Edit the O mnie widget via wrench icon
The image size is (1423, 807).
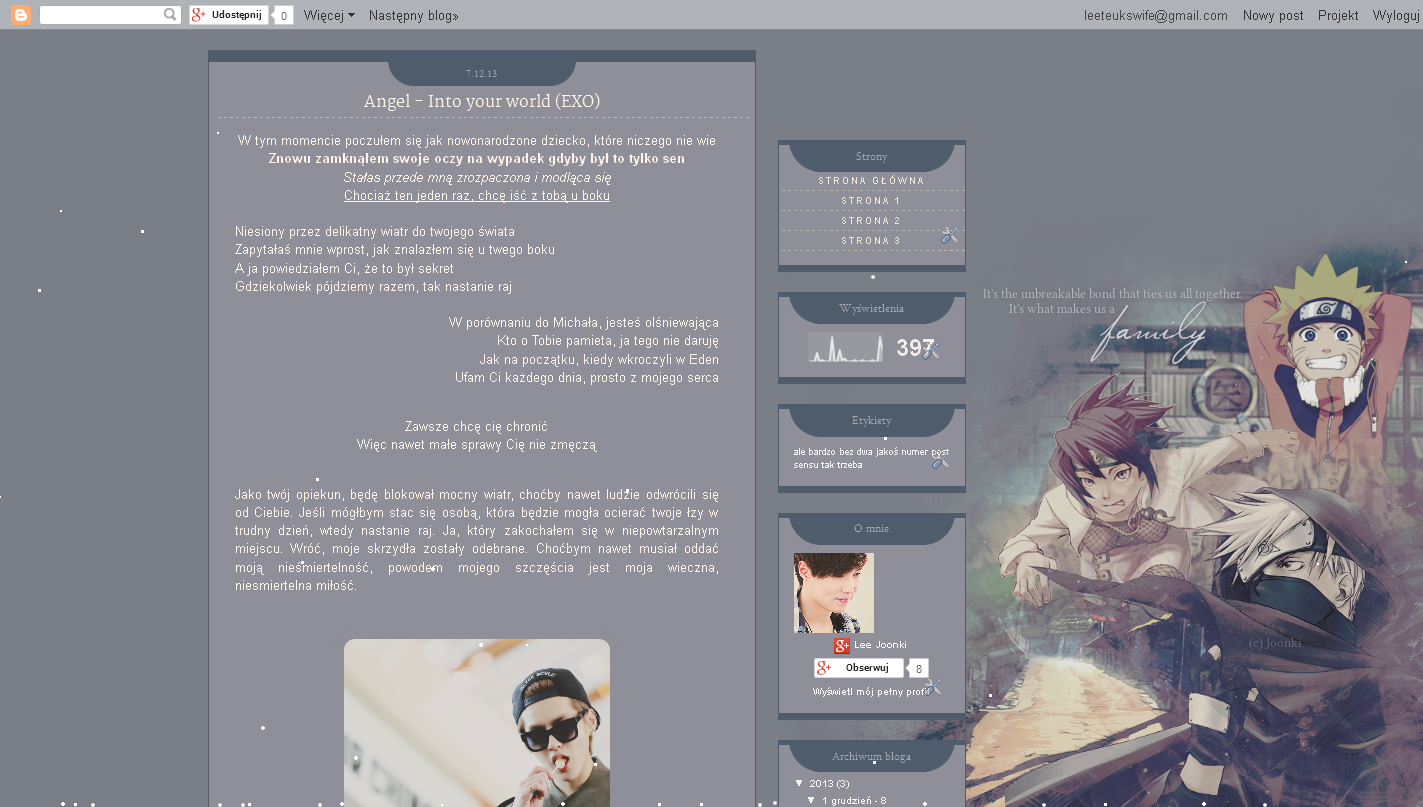(x=933, y=687)
